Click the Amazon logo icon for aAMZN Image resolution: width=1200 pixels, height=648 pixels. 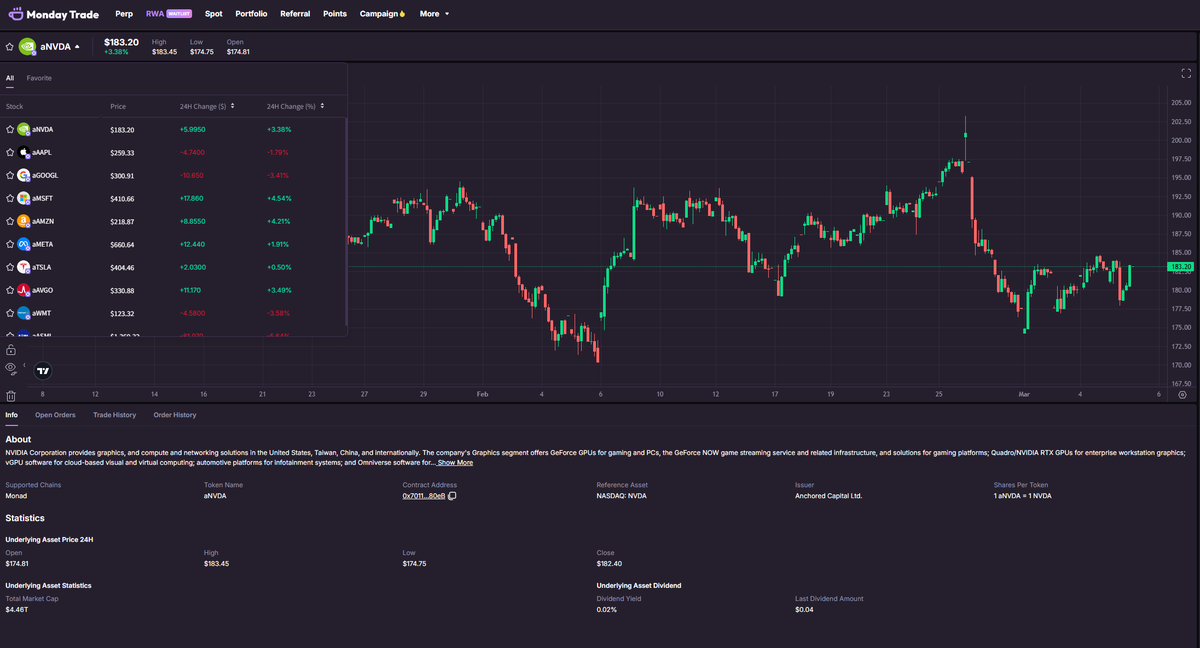[x=24, y=221]
